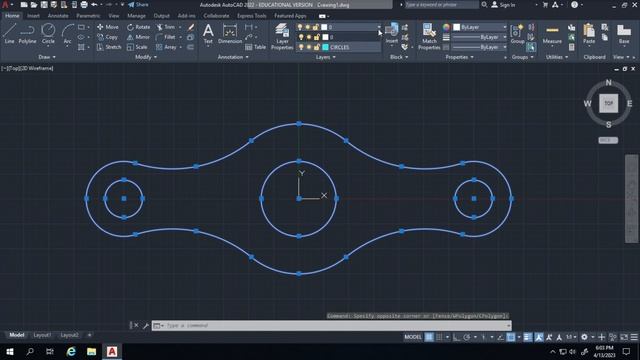Click the Copy tool
Viewport: 640px width, 360px height.
108,37
